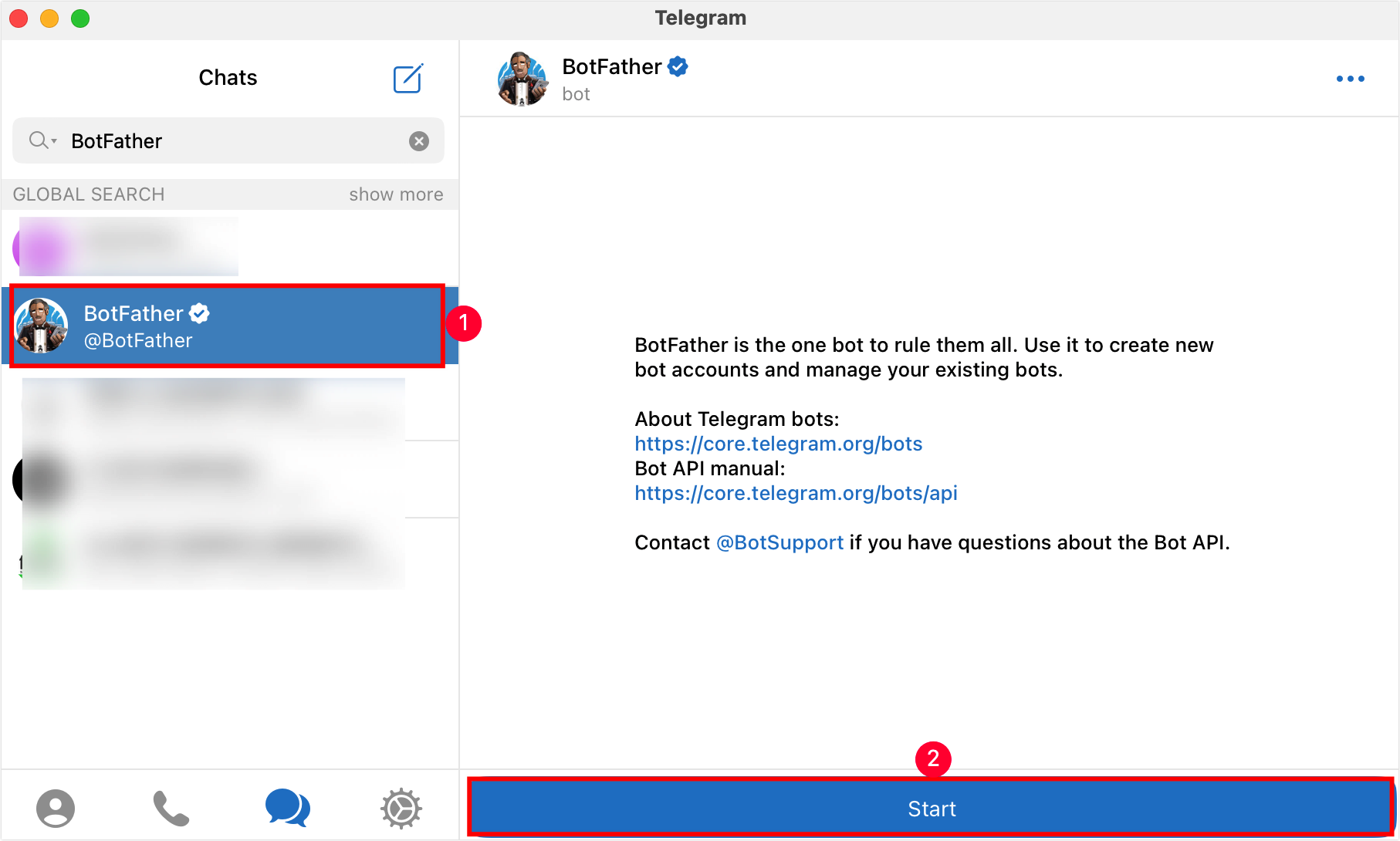
Task: Open search filter dropdown by magnifier
Action: click(42, 140)
